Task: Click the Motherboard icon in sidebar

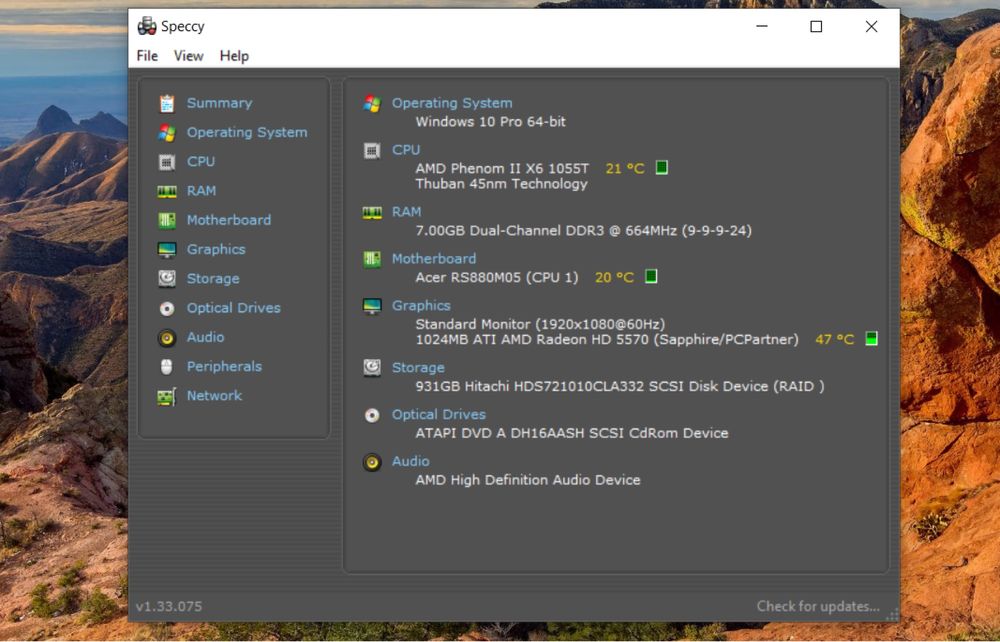Action: click(166, 221)
